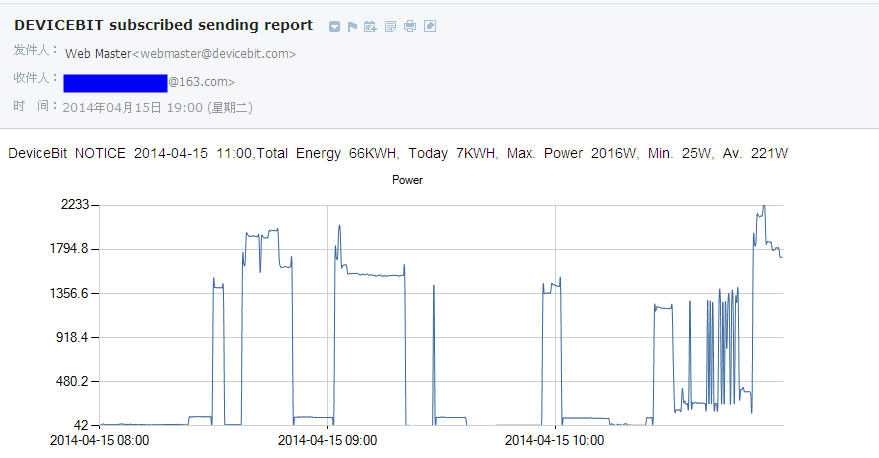Click the y-axis label 2233

75,205
